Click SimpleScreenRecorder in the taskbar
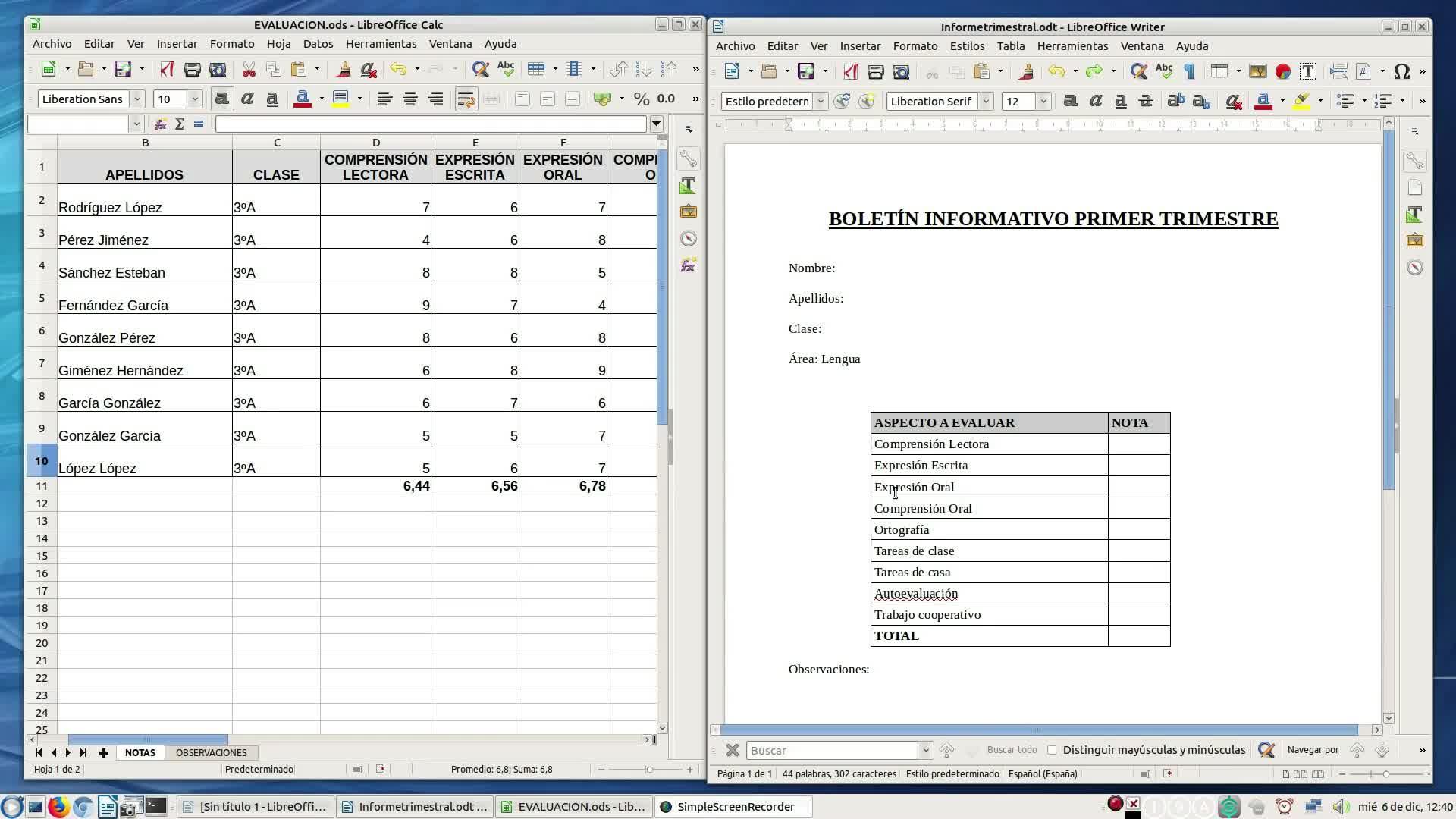 [x=734, y=806]
